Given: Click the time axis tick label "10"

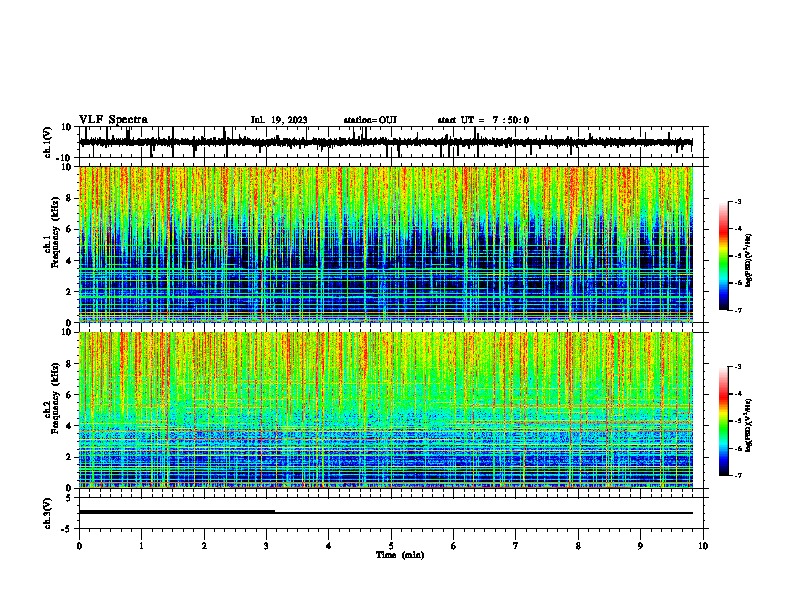Looking at the screenshot, I should (703, 546).
